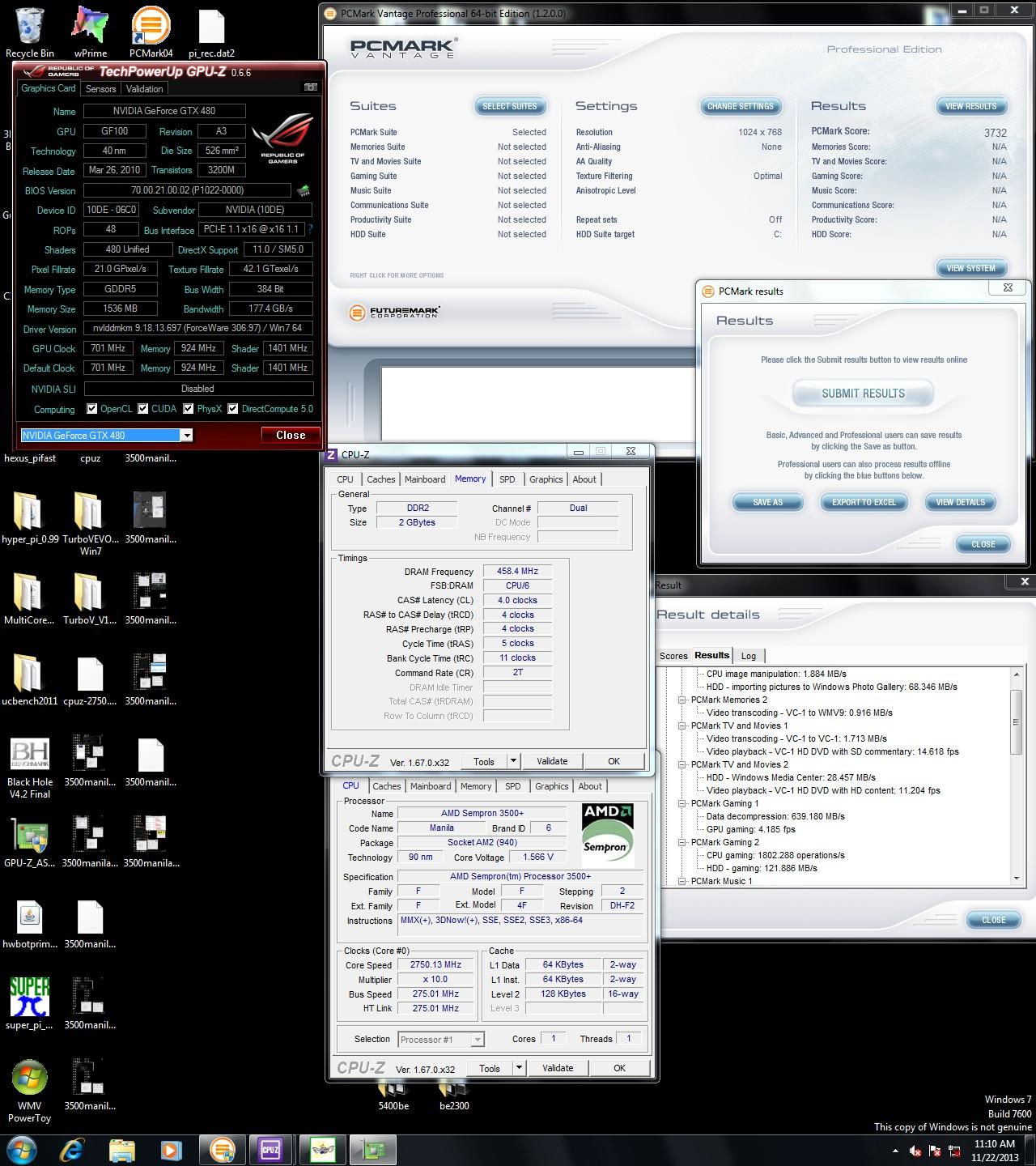Open the hyper_pi_0.99 folder
The width and height of the screenshot is (1036, 1166).
tap(30, 518)
